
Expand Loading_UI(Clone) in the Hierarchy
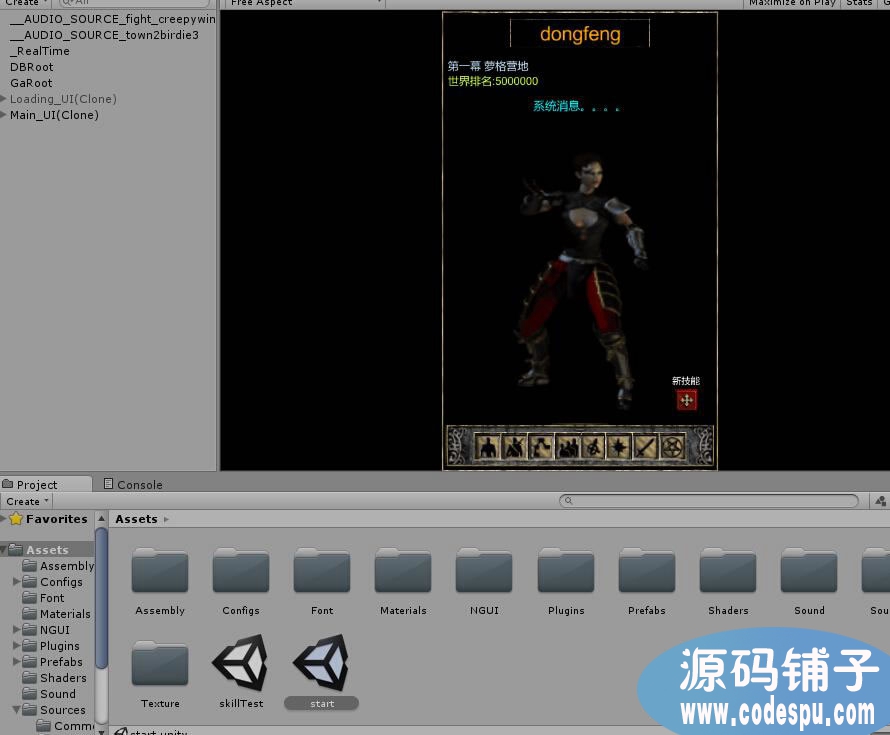pos(4,99)
